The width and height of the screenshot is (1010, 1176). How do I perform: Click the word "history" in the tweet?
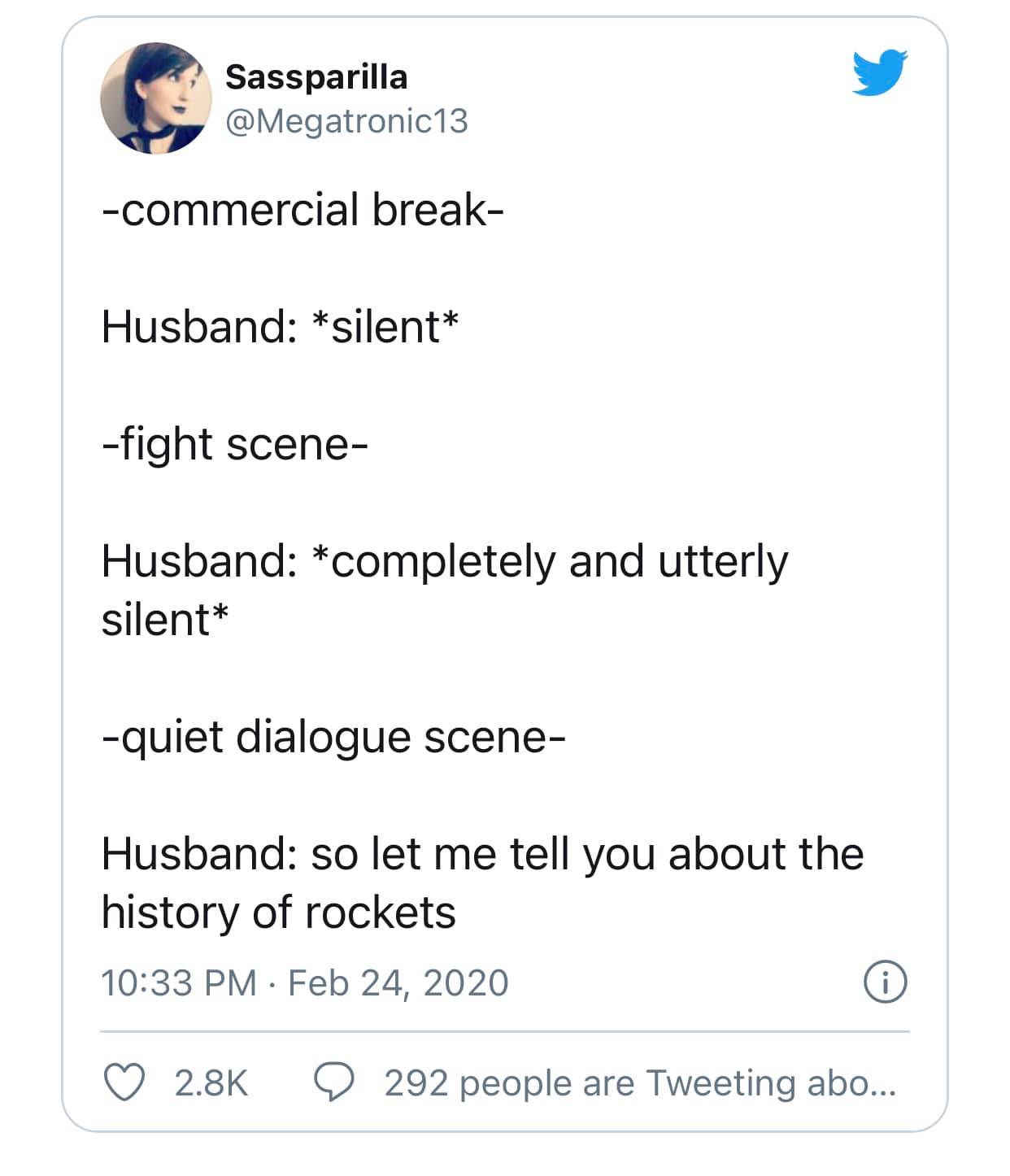point(171,912)
